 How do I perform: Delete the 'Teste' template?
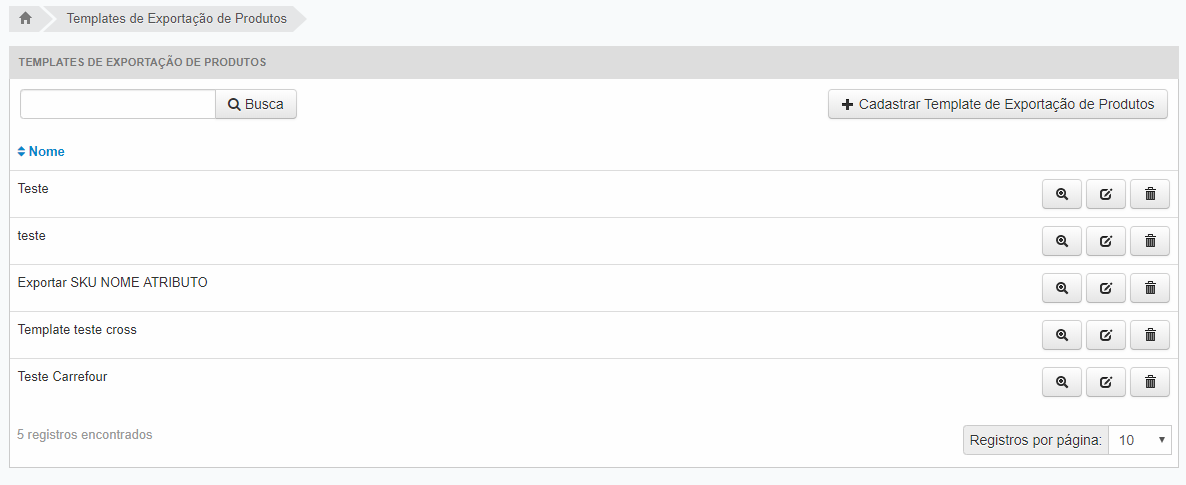click(x=1150, y=194)
